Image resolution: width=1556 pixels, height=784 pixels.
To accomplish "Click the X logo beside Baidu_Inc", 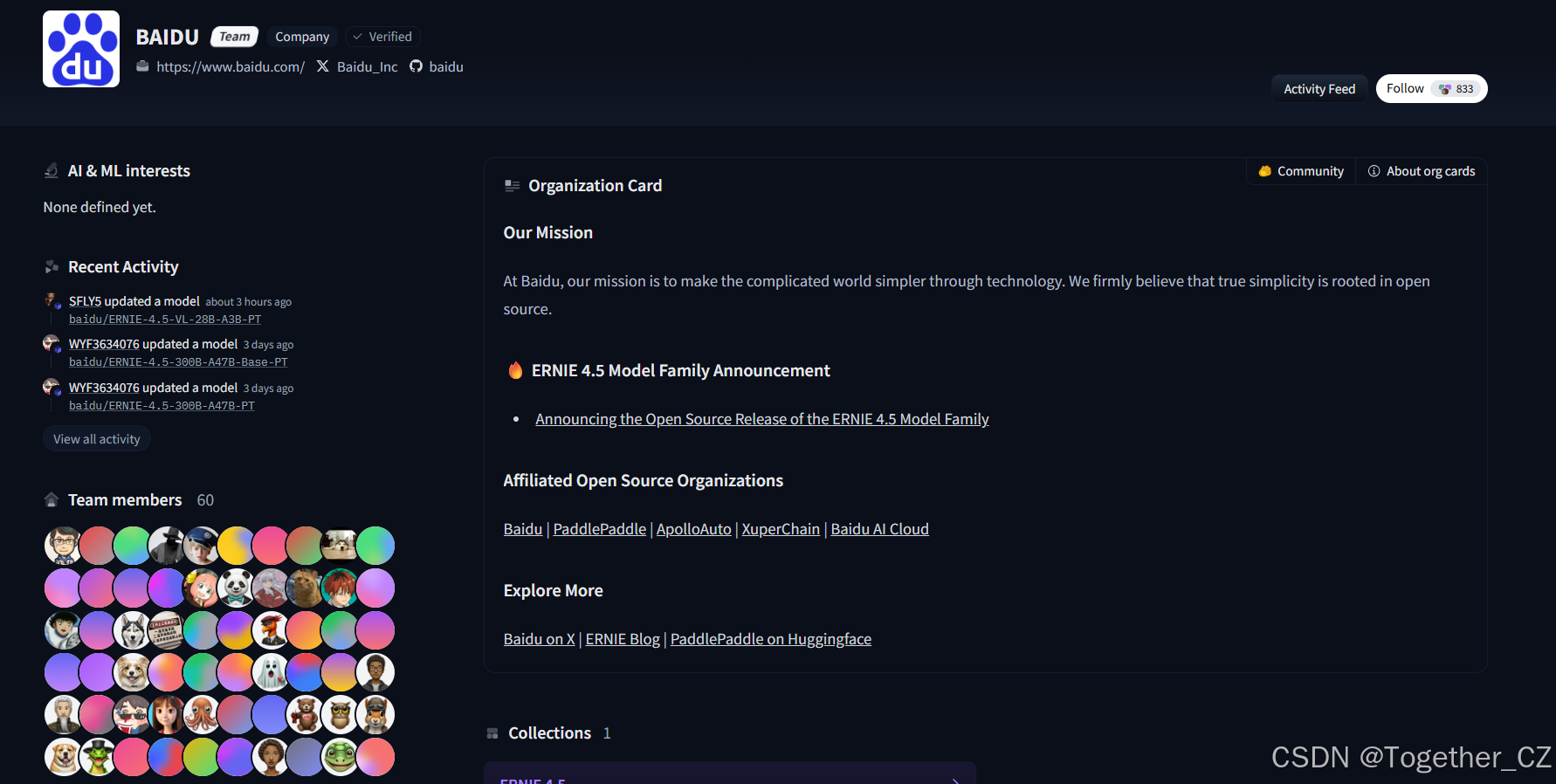I will pos(323,66).
